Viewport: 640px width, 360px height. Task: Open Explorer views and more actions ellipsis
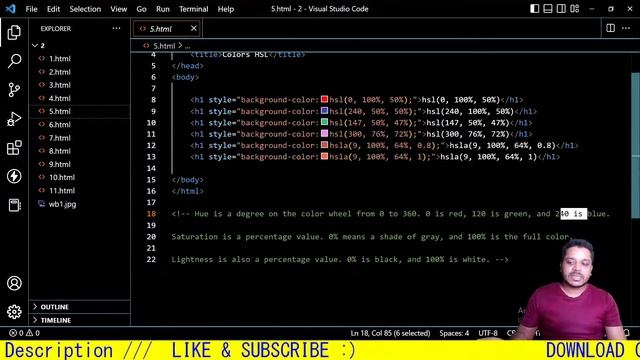click(x=116, y=28)
